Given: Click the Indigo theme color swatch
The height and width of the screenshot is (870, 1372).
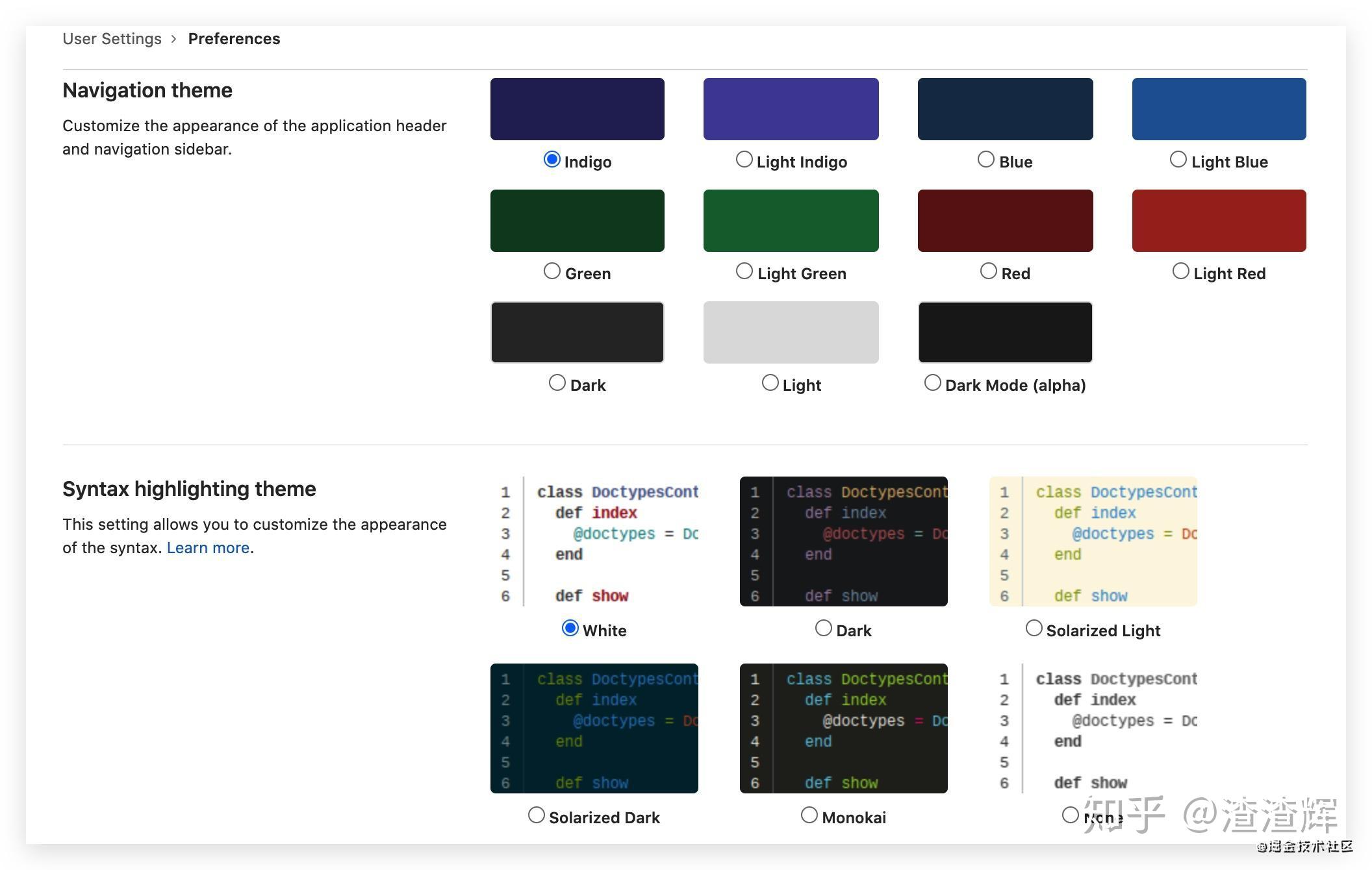Looking at the screenshot, I should tap(577, 108).
